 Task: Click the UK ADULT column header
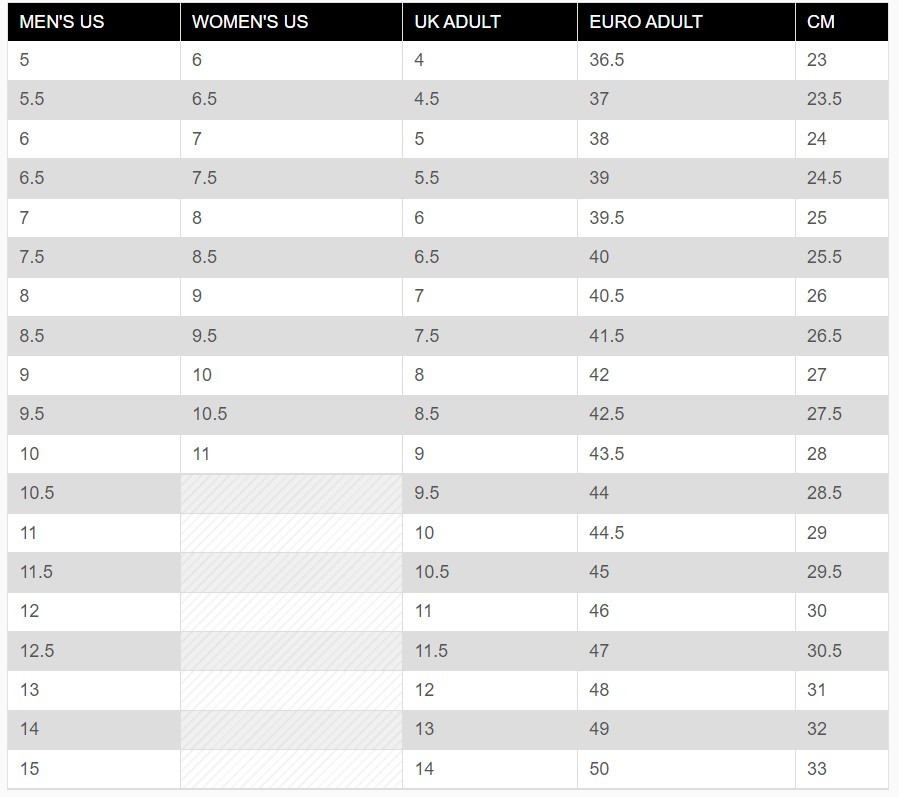pyautogui.click(x=490, y=22)
